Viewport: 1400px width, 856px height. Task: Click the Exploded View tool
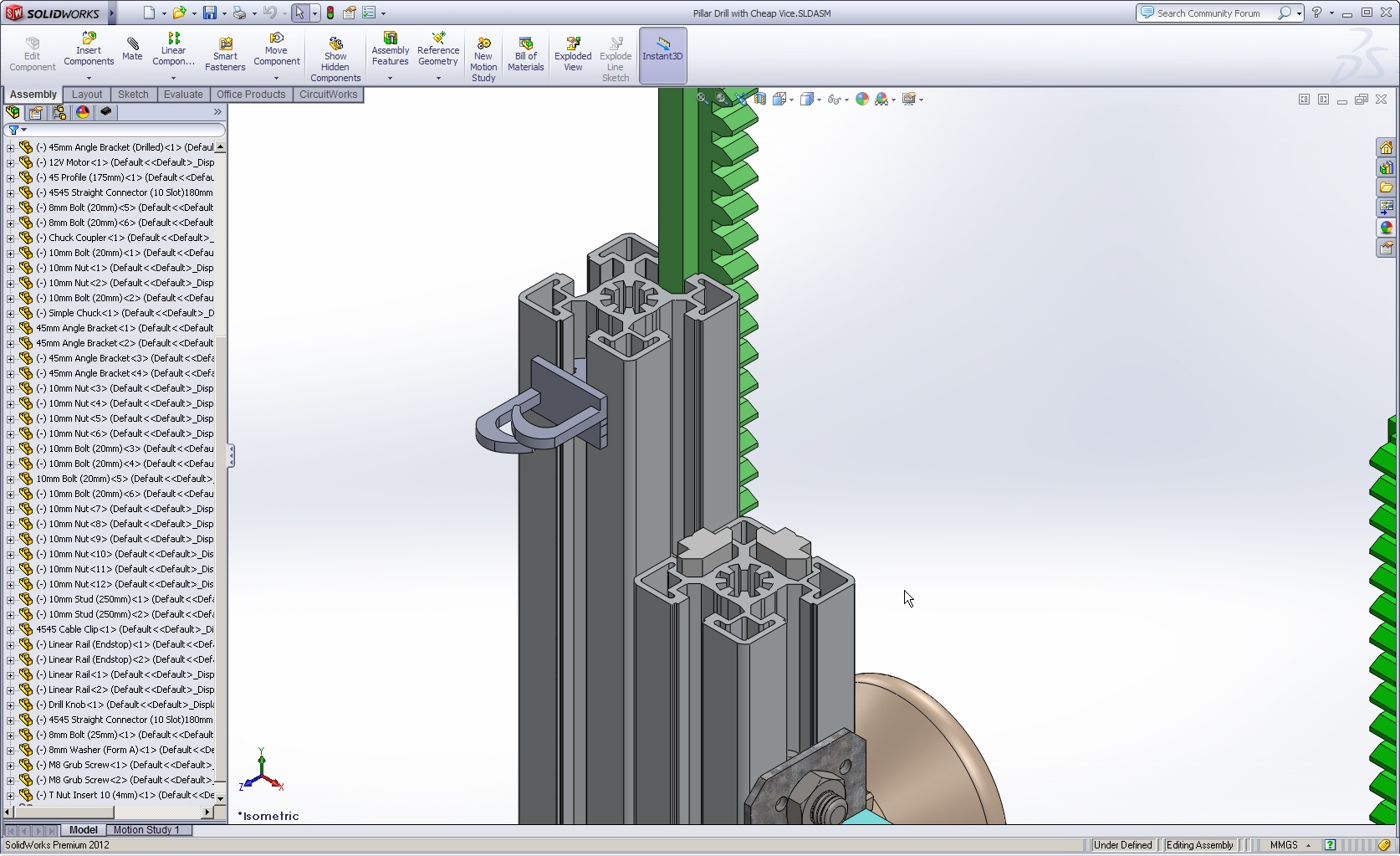tap(573, 54)
